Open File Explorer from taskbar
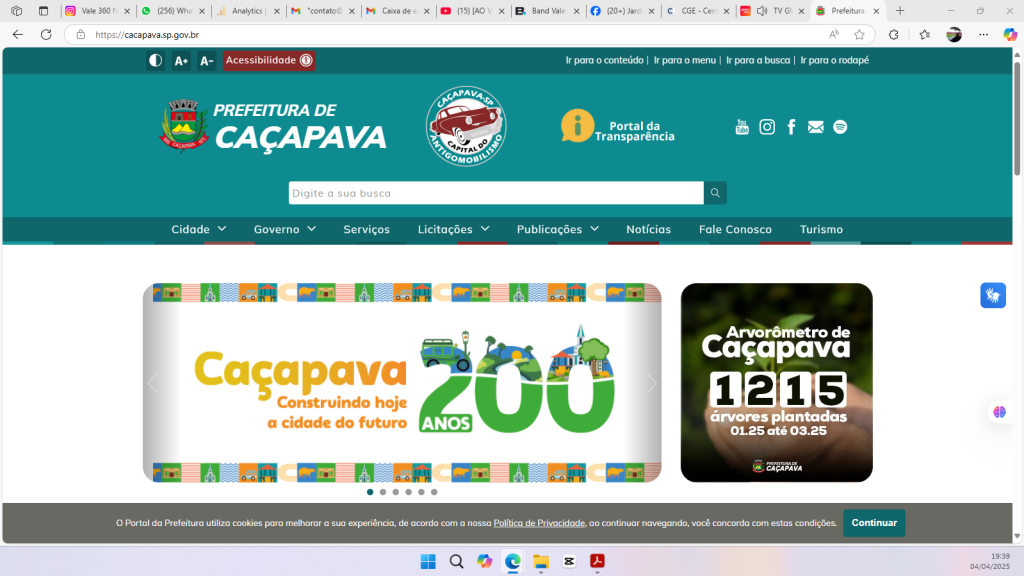1024x576 pixels. (541, 562)
